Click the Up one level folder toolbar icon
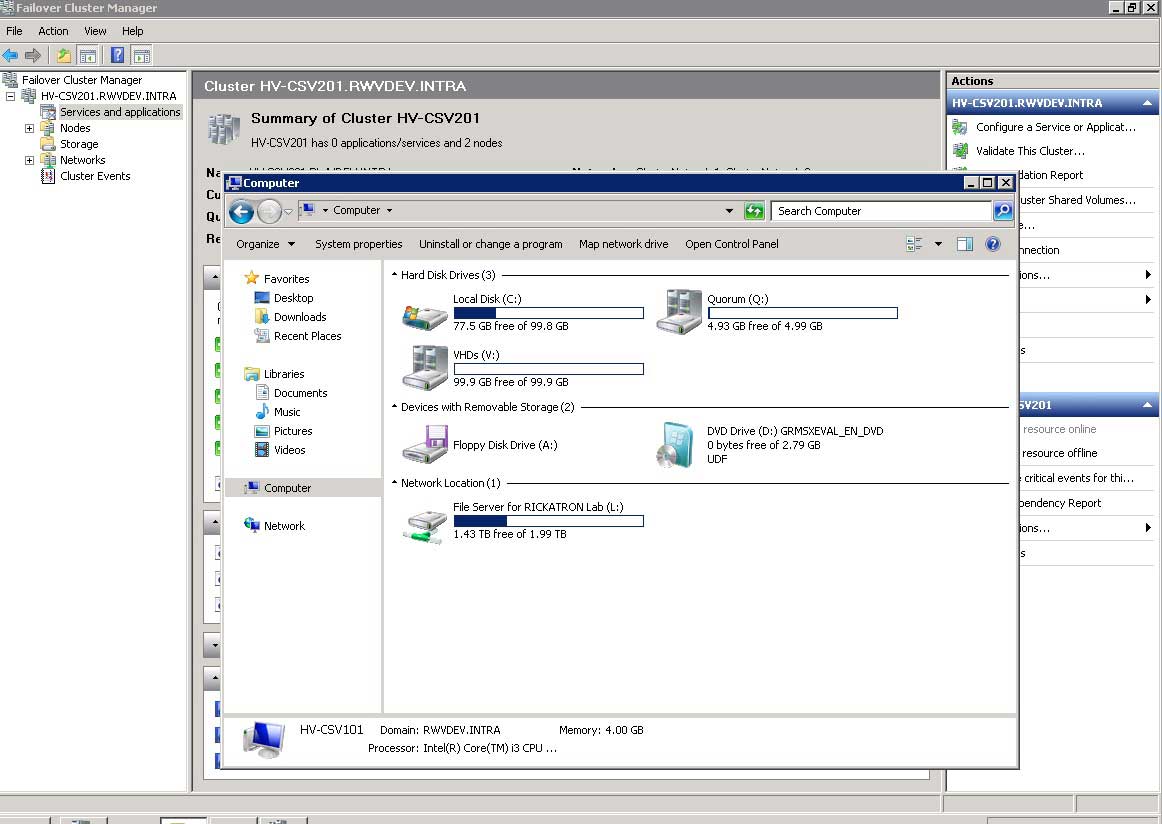Image resolution: width=1162 pixels, height=824 pixels. (64, 55)
